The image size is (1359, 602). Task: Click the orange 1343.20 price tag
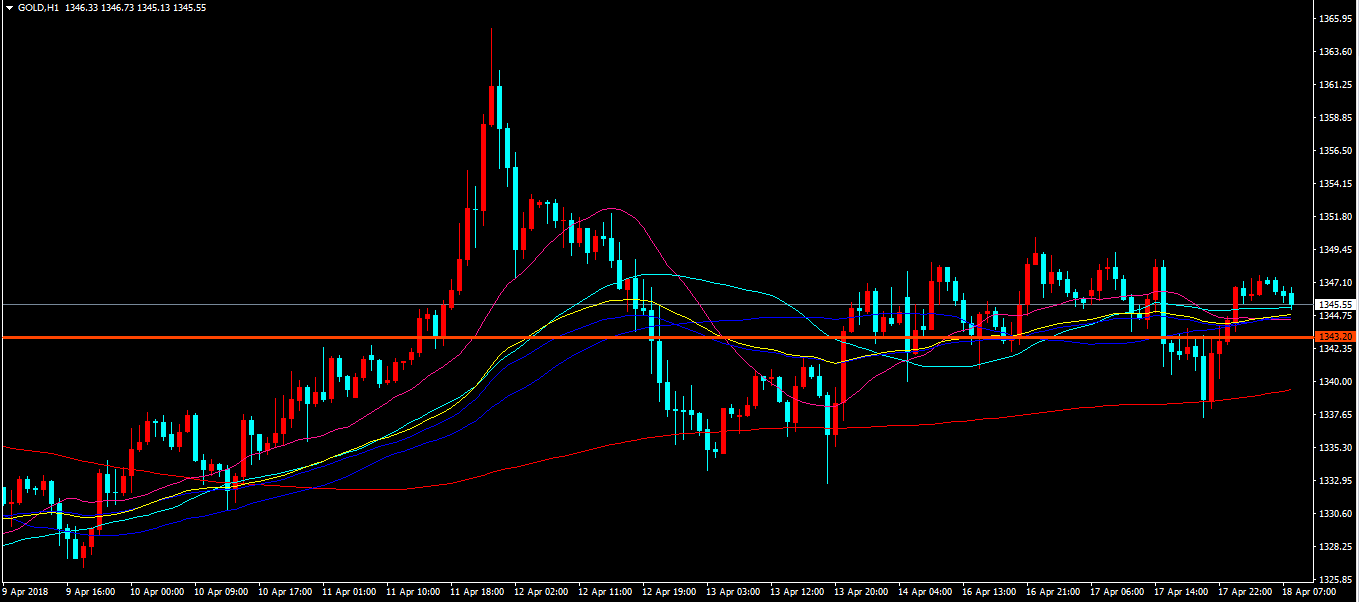1335,337
